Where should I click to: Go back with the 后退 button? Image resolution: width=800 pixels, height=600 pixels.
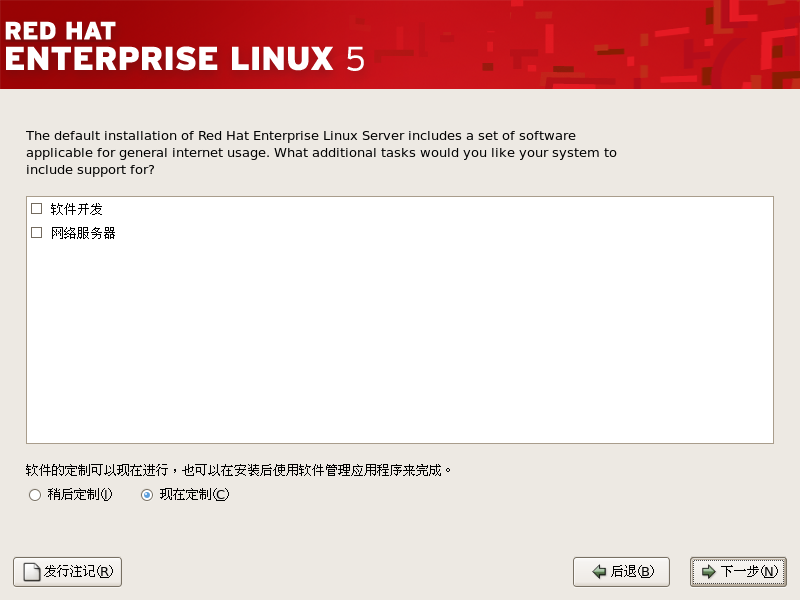coord(621,572)
